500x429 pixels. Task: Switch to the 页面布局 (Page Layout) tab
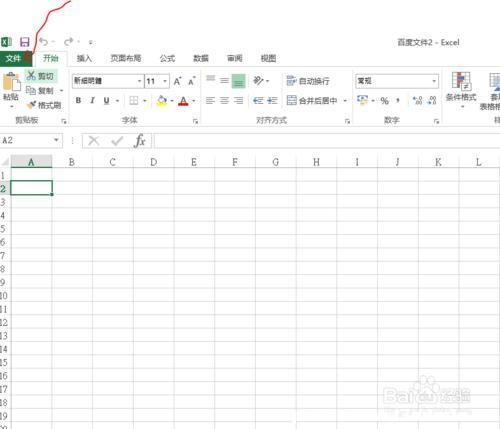pyautogui.click(x=126, y=59)
